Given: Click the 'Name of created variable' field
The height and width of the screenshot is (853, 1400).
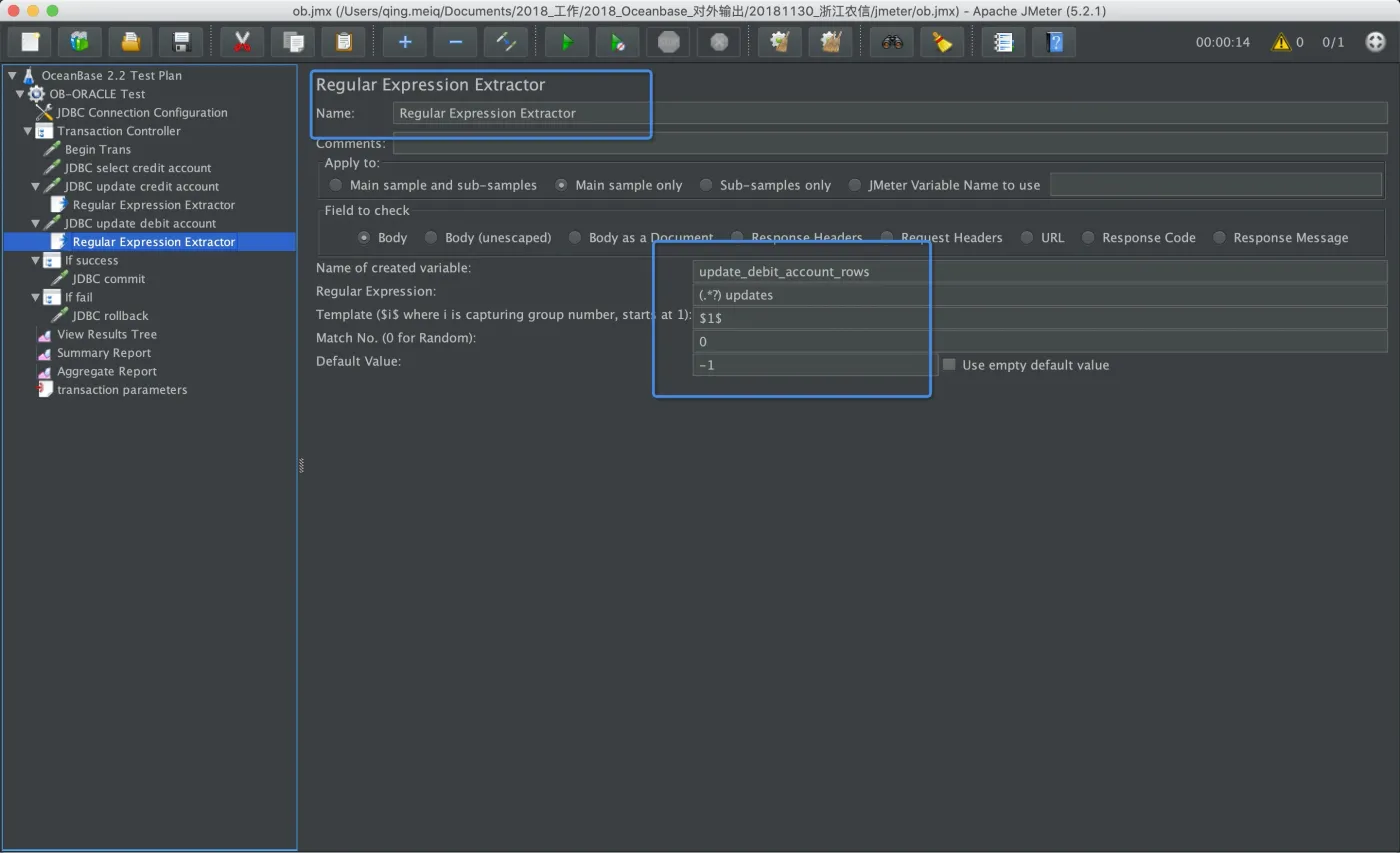Looking at the screenshot, I should pos(1040,271).
